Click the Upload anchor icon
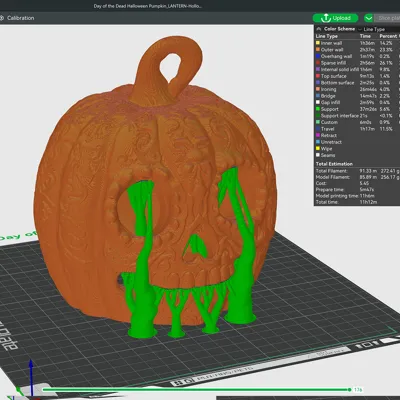 point(326,18)
